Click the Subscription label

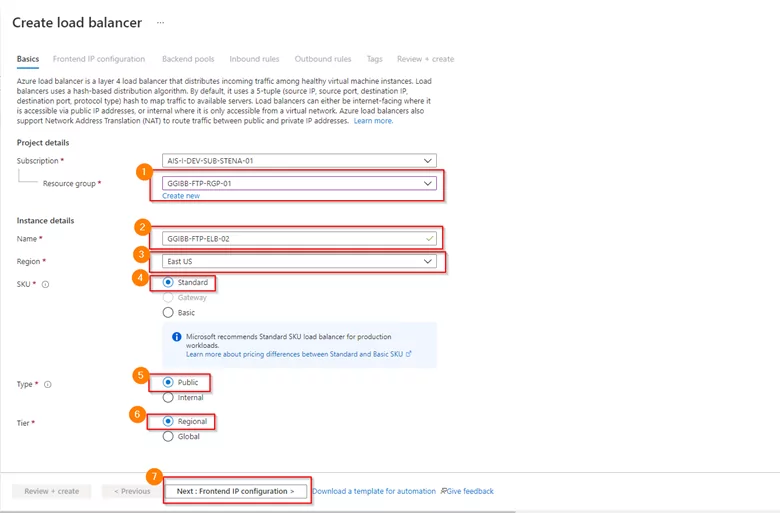point(38,161)
